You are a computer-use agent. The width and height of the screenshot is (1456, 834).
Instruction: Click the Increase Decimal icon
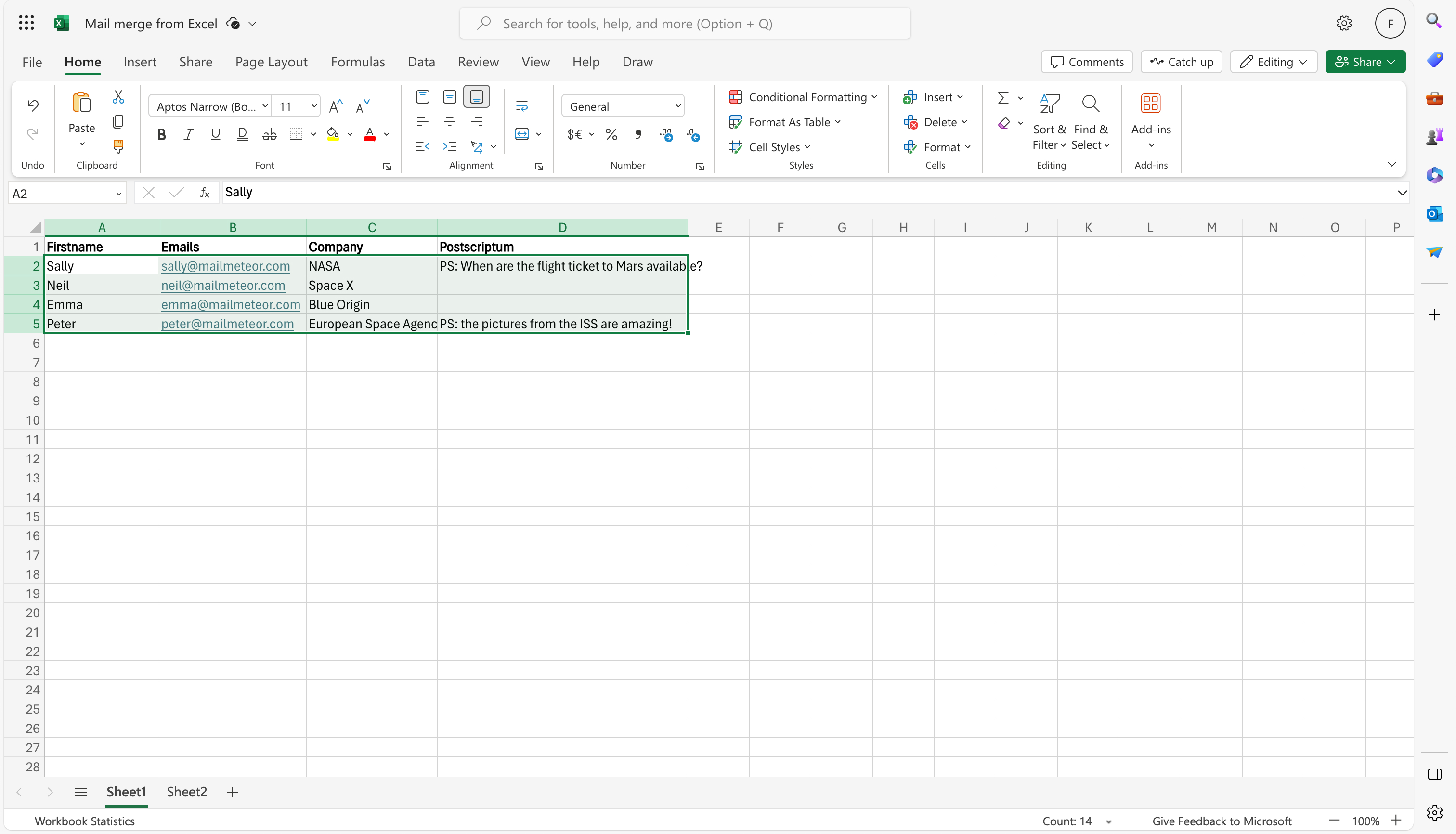(x=666, y=135)
